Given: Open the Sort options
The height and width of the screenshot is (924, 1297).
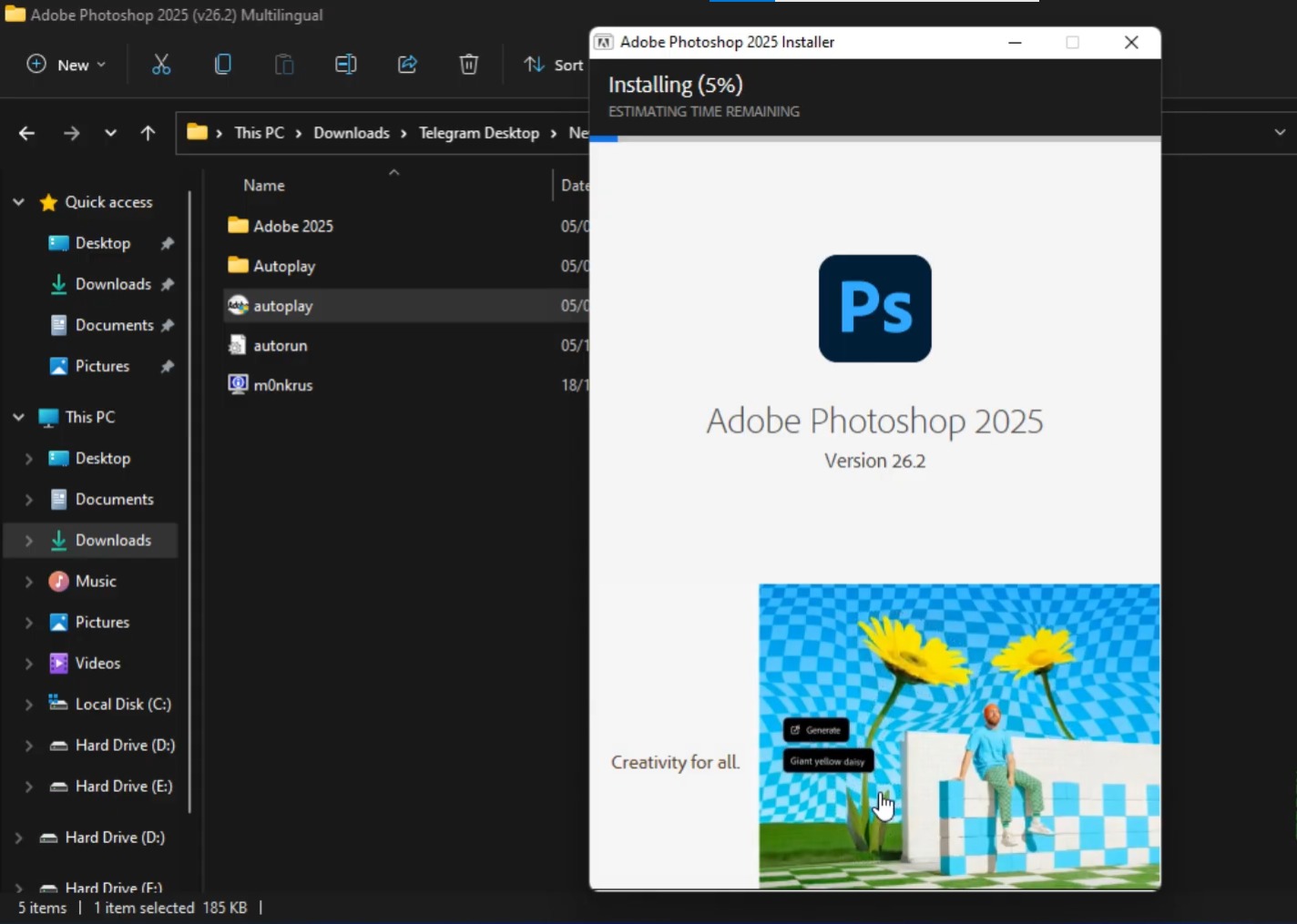Looking at the screenshot, I should pyautogui.click(x=554, y=65).
